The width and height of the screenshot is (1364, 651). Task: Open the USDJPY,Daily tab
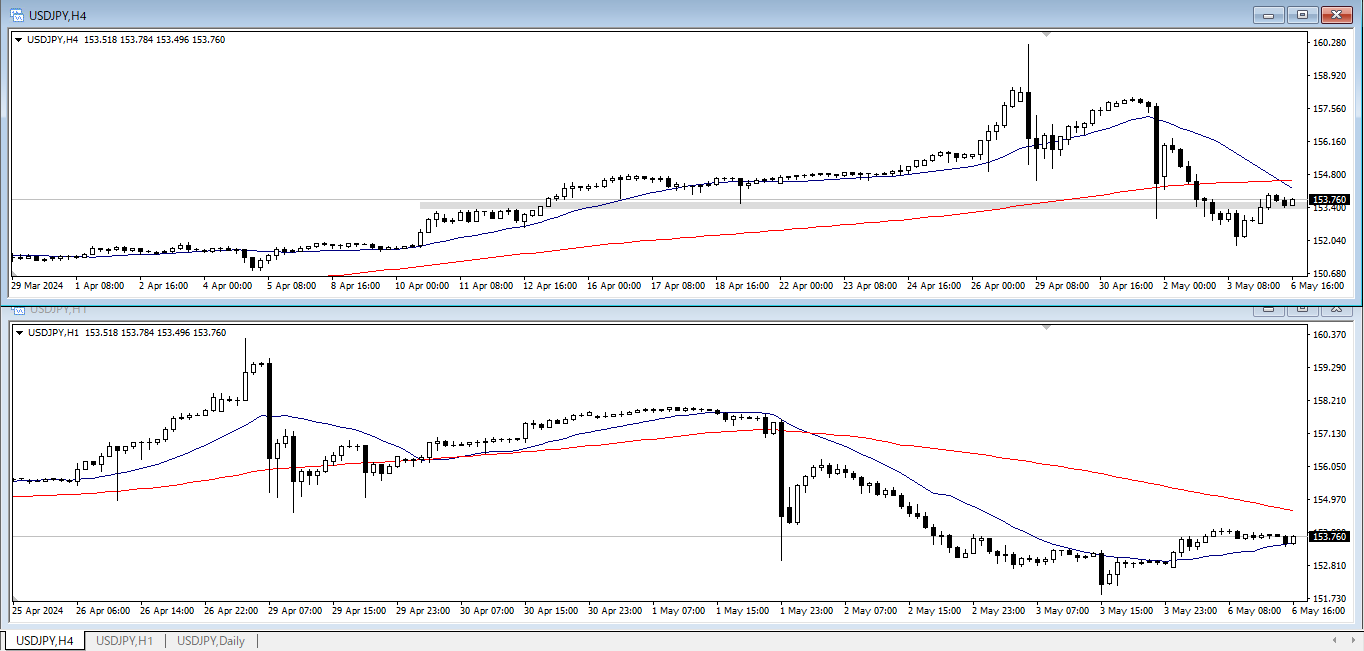210,640
